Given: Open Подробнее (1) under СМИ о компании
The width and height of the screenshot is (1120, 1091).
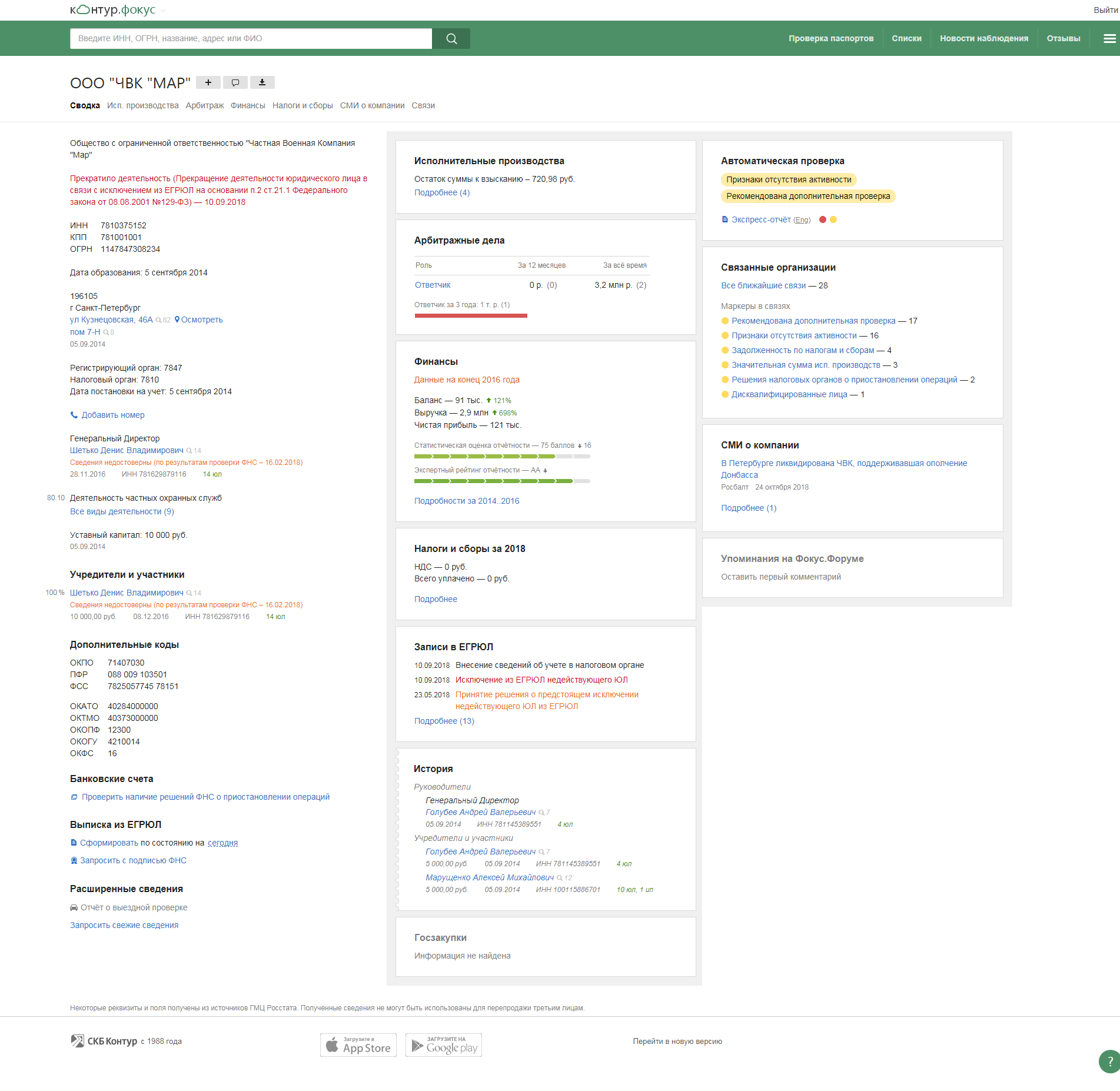Looking at the screenshot, I should (749, 508).
